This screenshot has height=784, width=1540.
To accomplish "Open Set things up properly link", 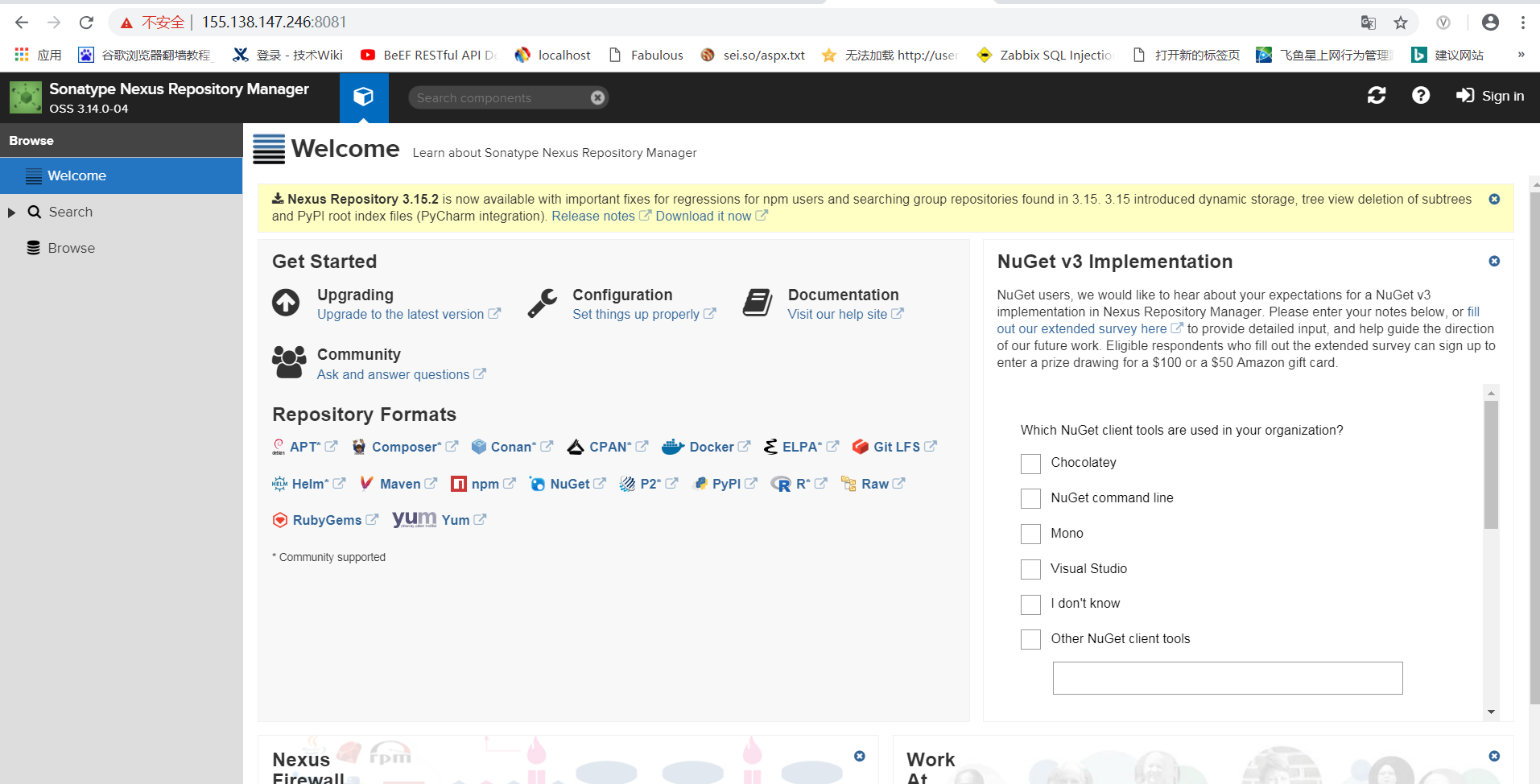I will click(x=643, y=314).
